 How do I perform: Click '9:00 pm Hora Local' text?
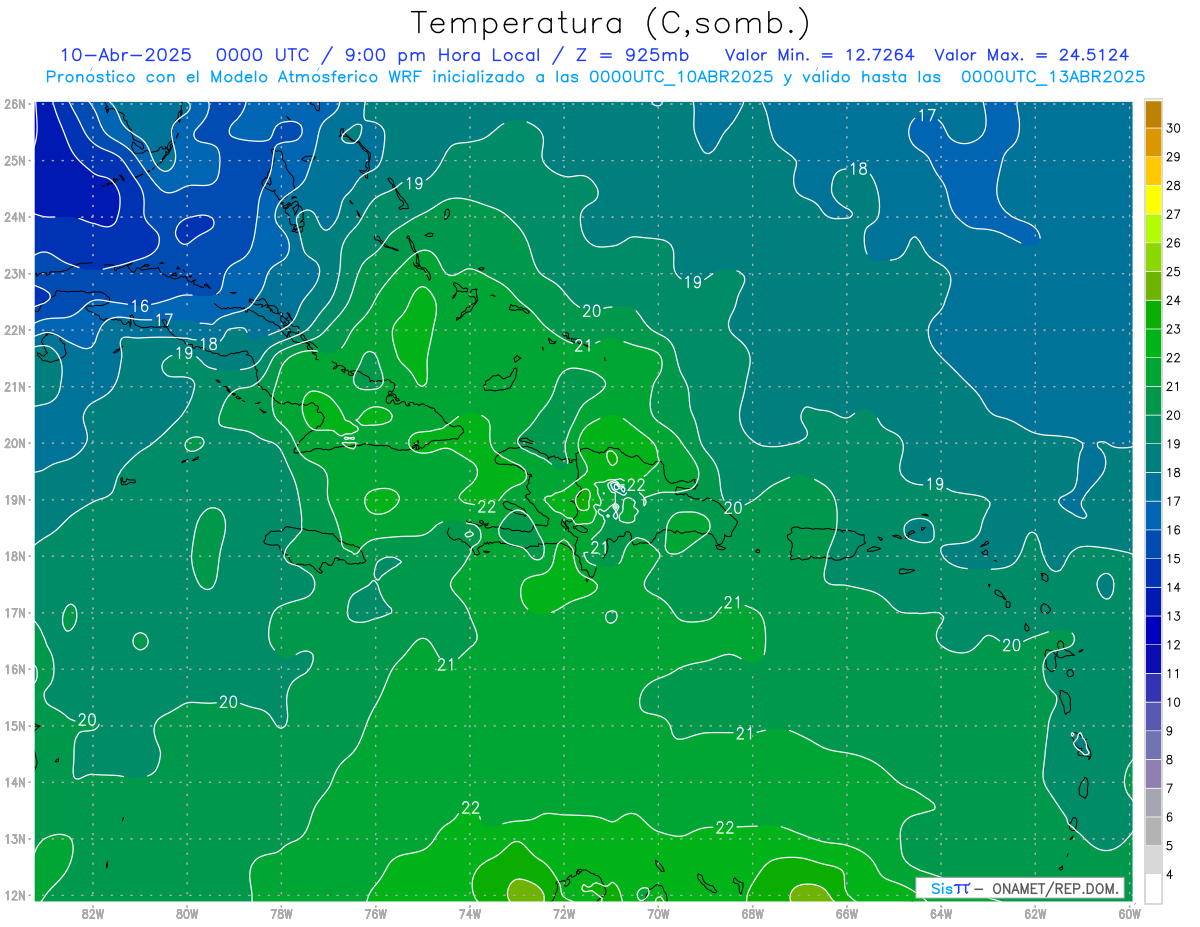[445, 55]
